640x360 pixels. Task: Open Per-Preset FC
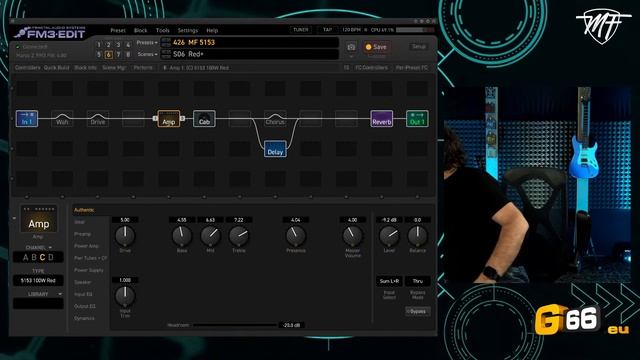pos(411,67)
